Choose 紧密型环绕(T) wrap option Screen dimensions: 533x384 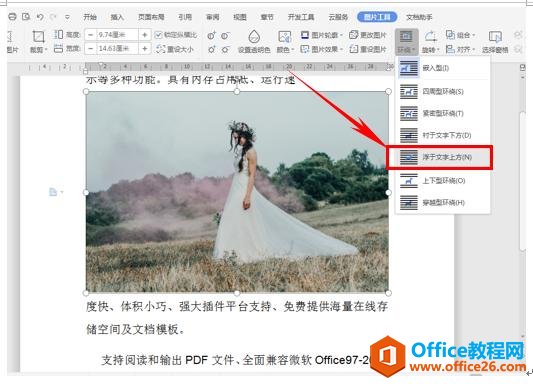[443, 113]
